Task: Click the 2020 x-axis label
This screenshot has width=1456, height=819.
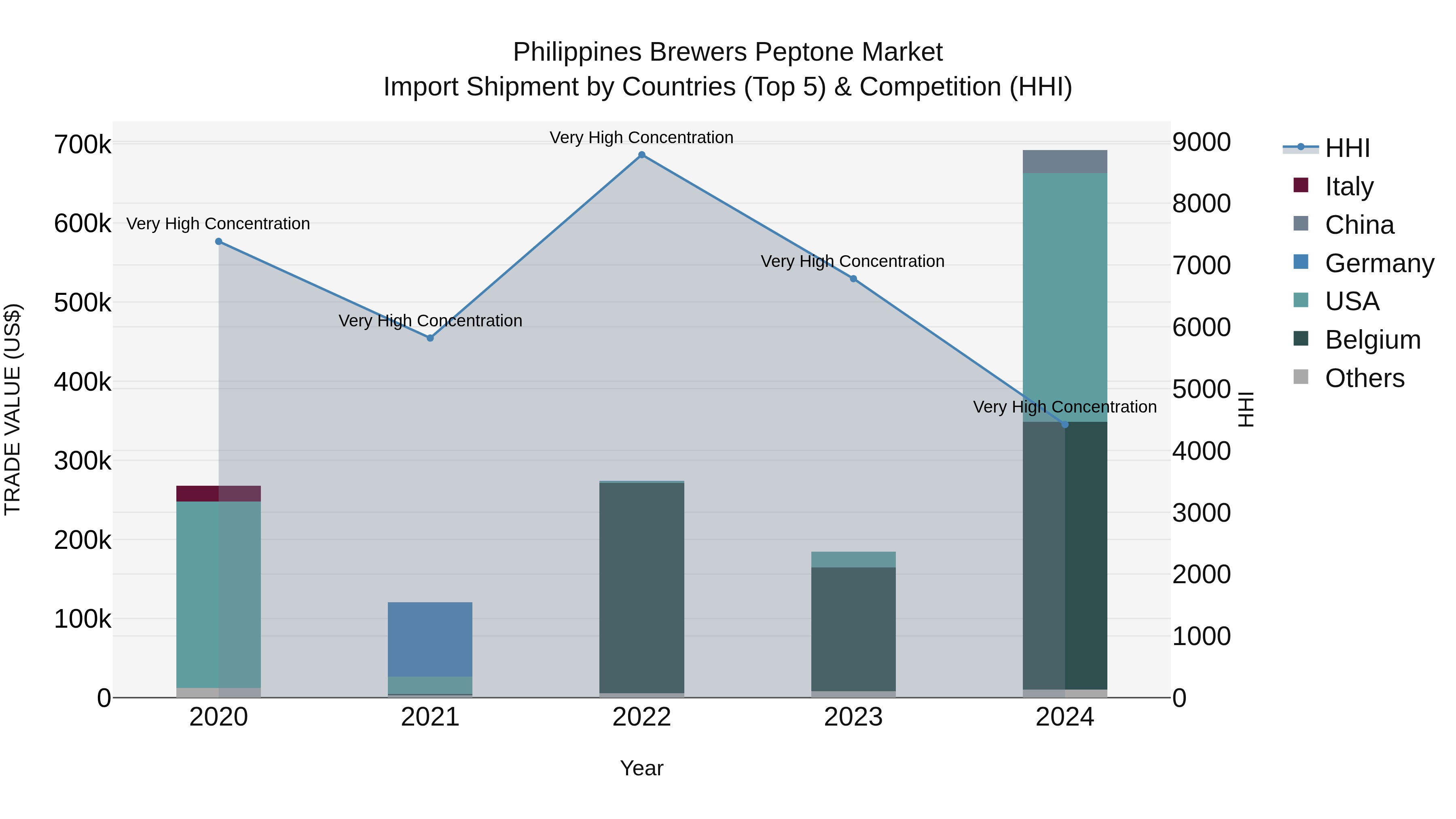Action: pyautogui.click(x=219, y=717)
